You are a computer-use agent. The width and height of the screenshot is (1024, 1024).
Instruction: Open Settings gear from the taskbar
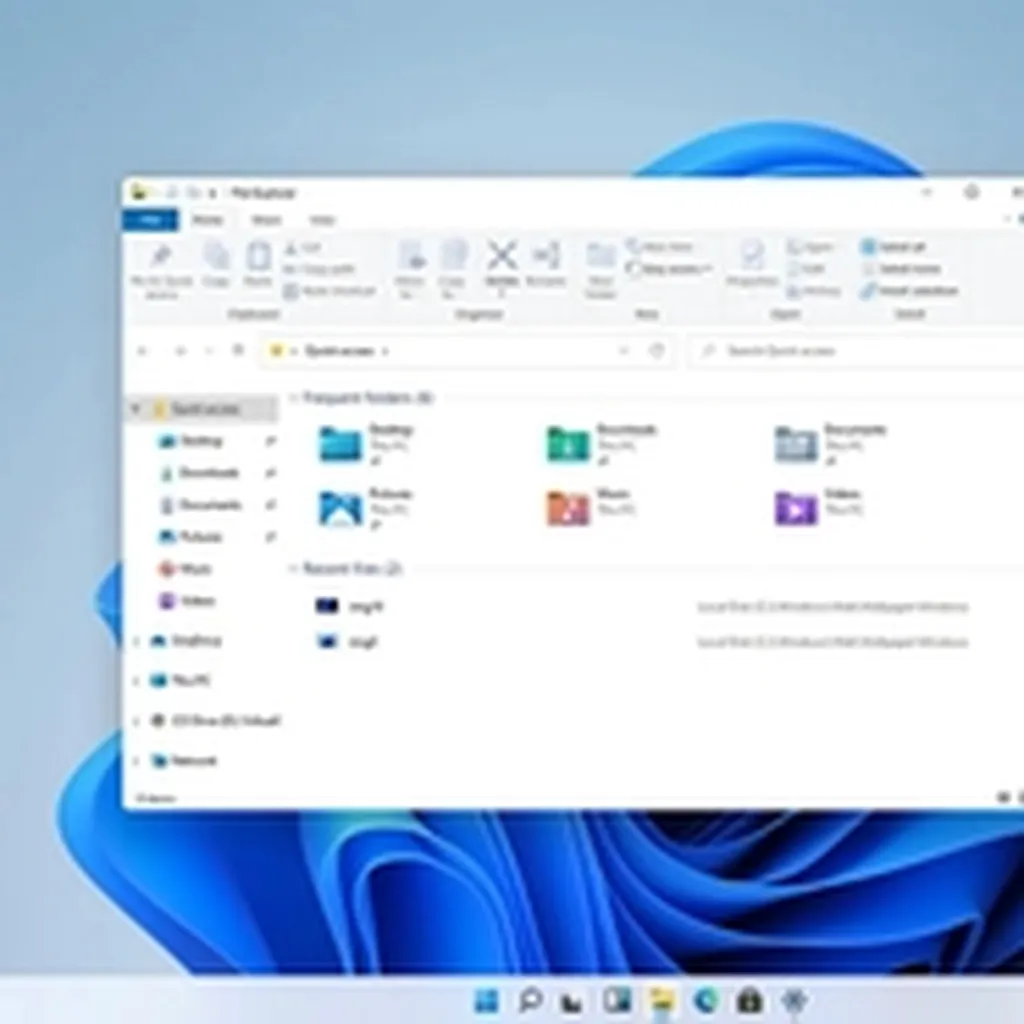[794, 1000]
